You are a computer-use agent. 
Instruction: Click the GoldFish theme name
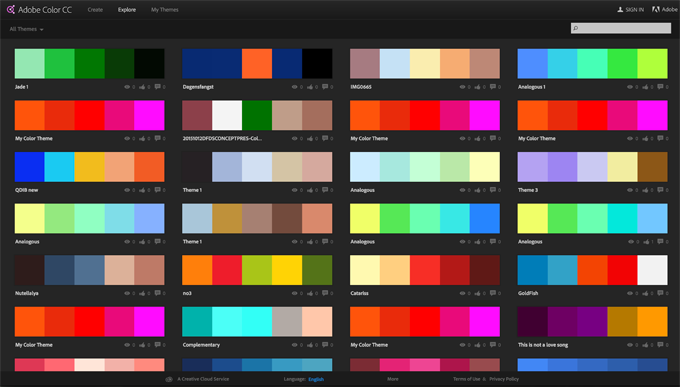pyautogui.click(x=528, y=293)
